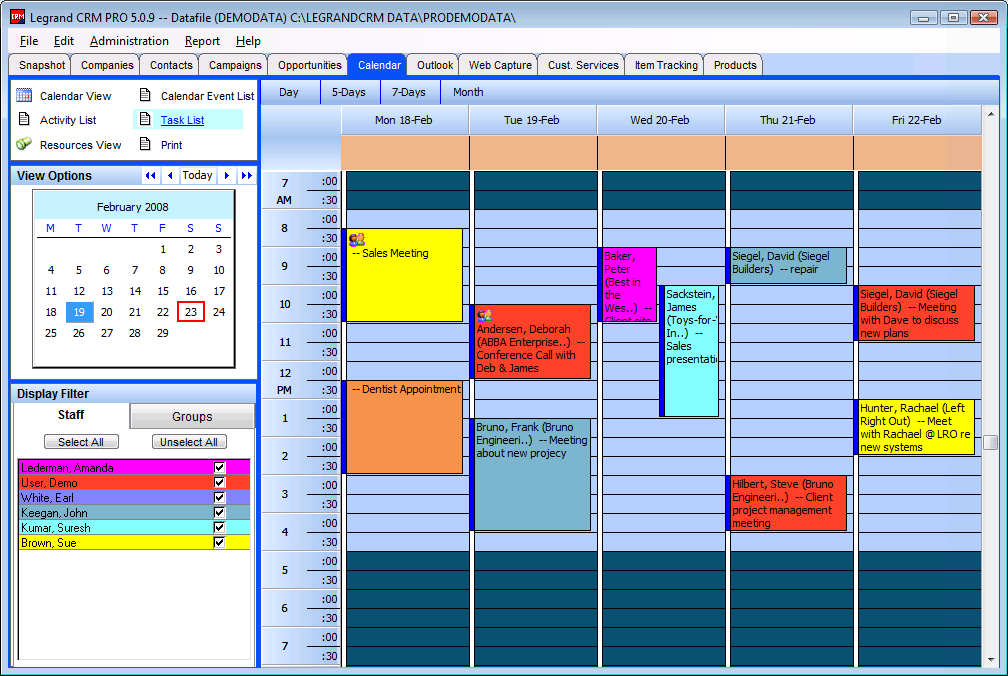
Task: Uncheck Keegan, John staff filter
Action: click(x=219, y=512)
